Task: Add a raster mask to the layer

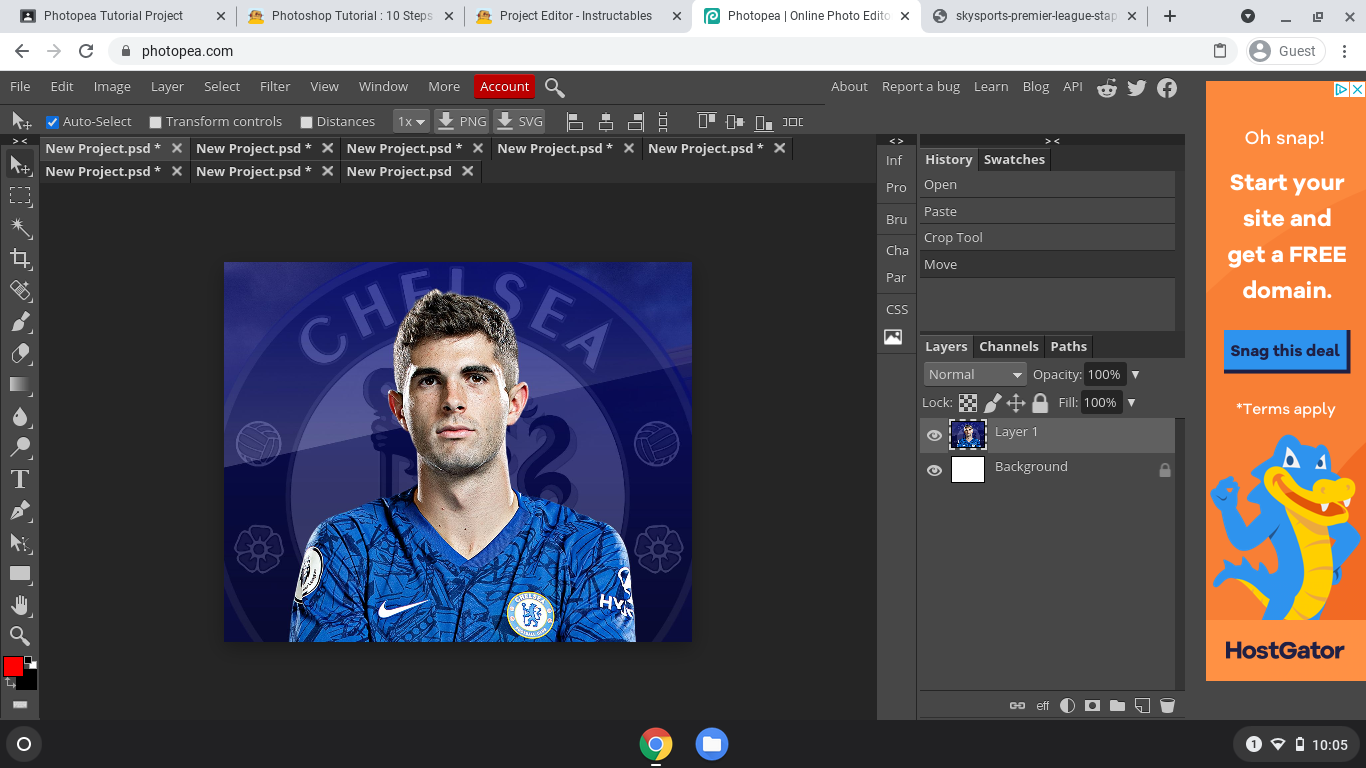Action: (1092, 705)
